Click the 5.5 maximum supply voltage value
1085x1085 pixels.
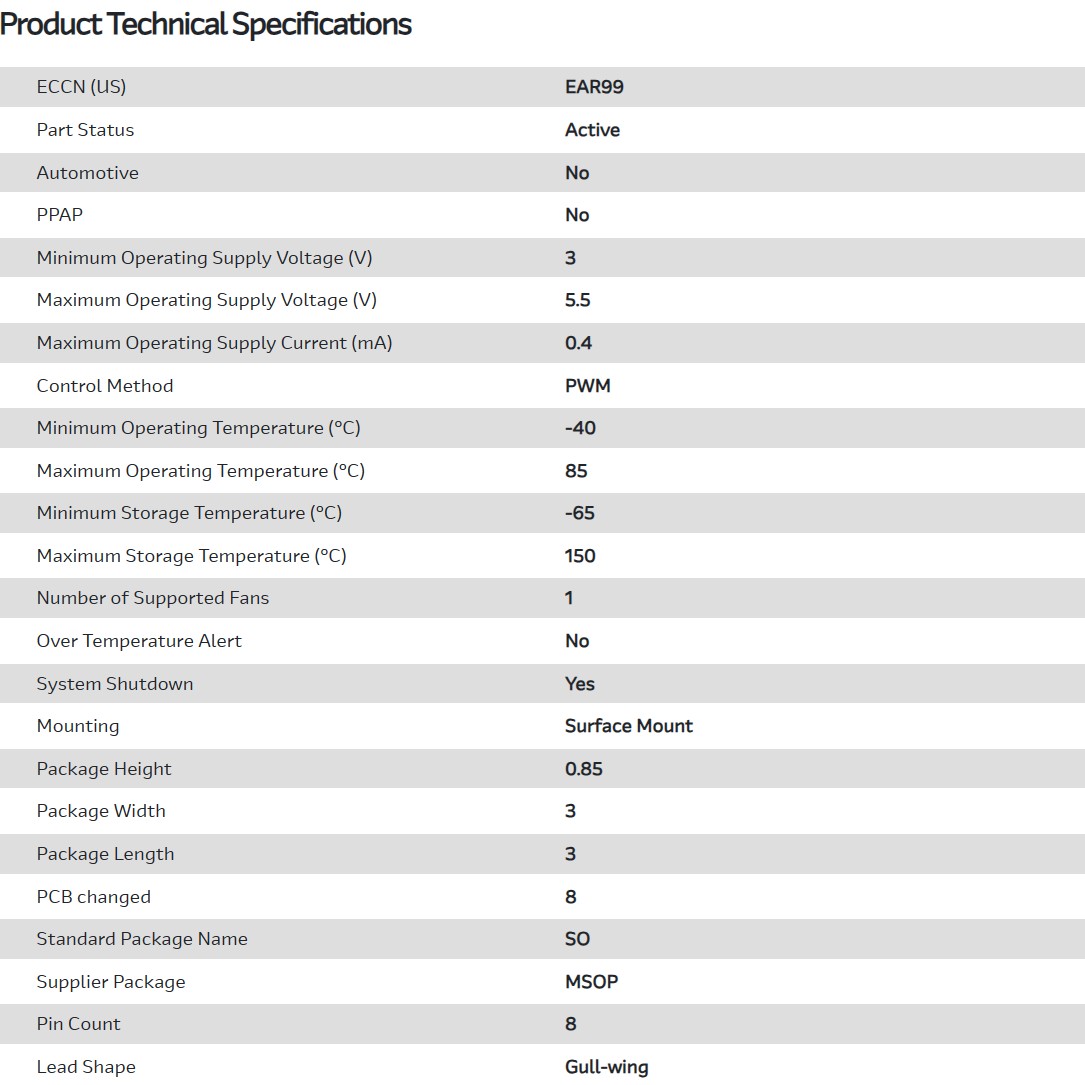point(578,300)
